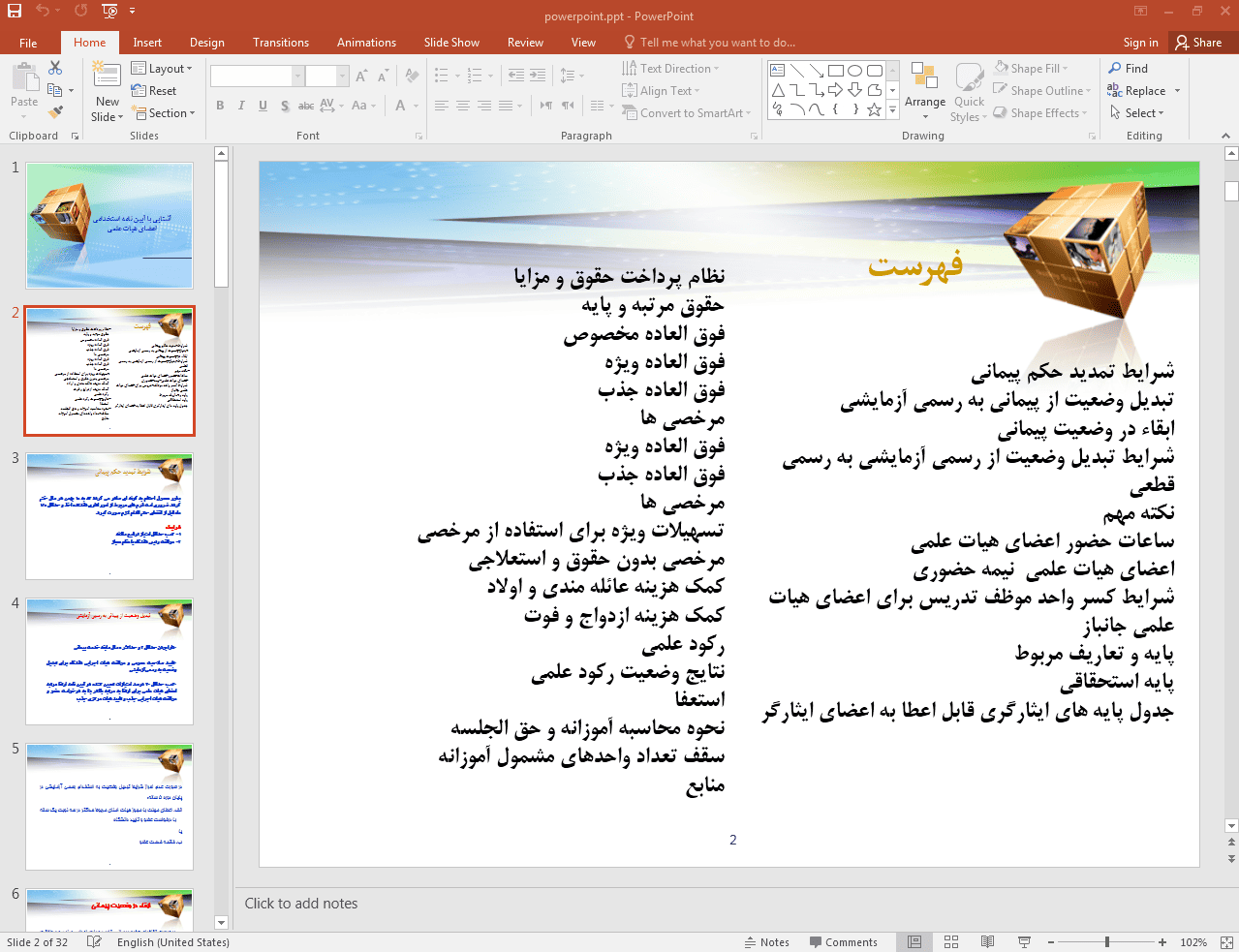Open Slide Sorter view in status bar
Image resolution: width=1239 pixels, height=952 pixels.
pos(951,941)
